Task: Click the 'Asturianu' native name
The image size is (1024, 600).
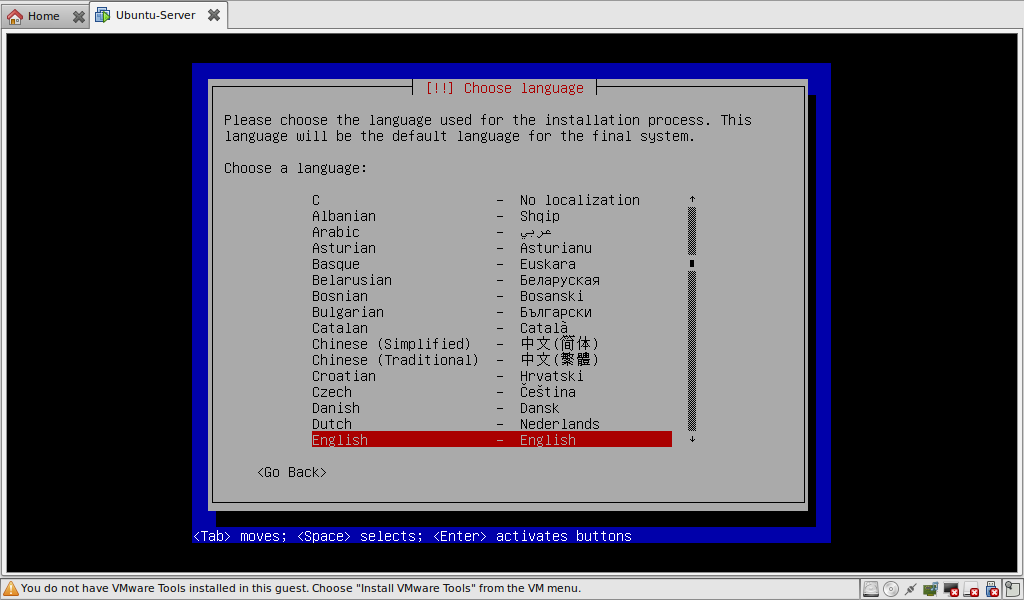Action: click(556, 248)
